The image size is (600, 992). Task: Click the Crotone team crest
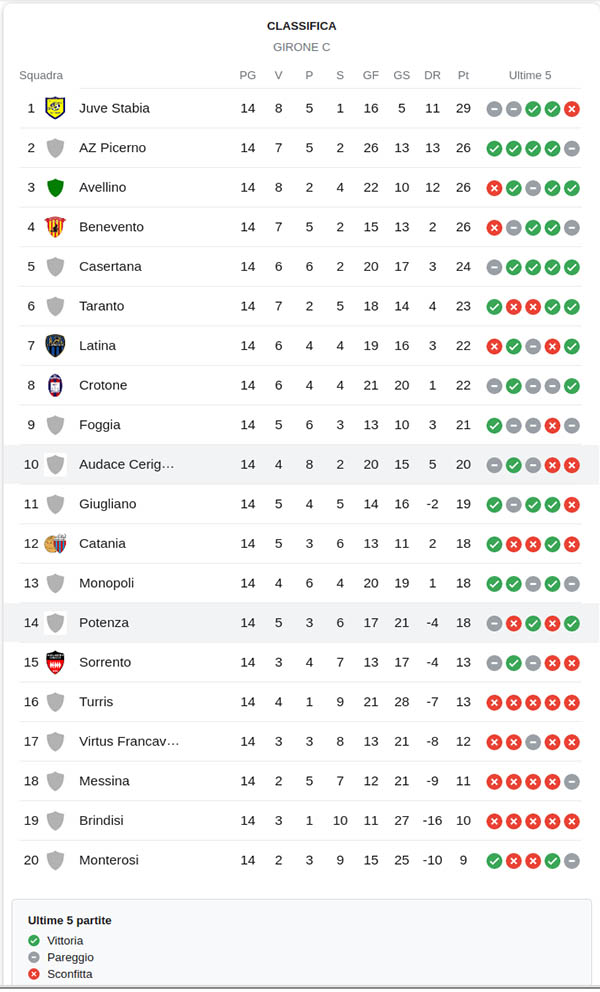pyautogui.click(x=55, y=385)
